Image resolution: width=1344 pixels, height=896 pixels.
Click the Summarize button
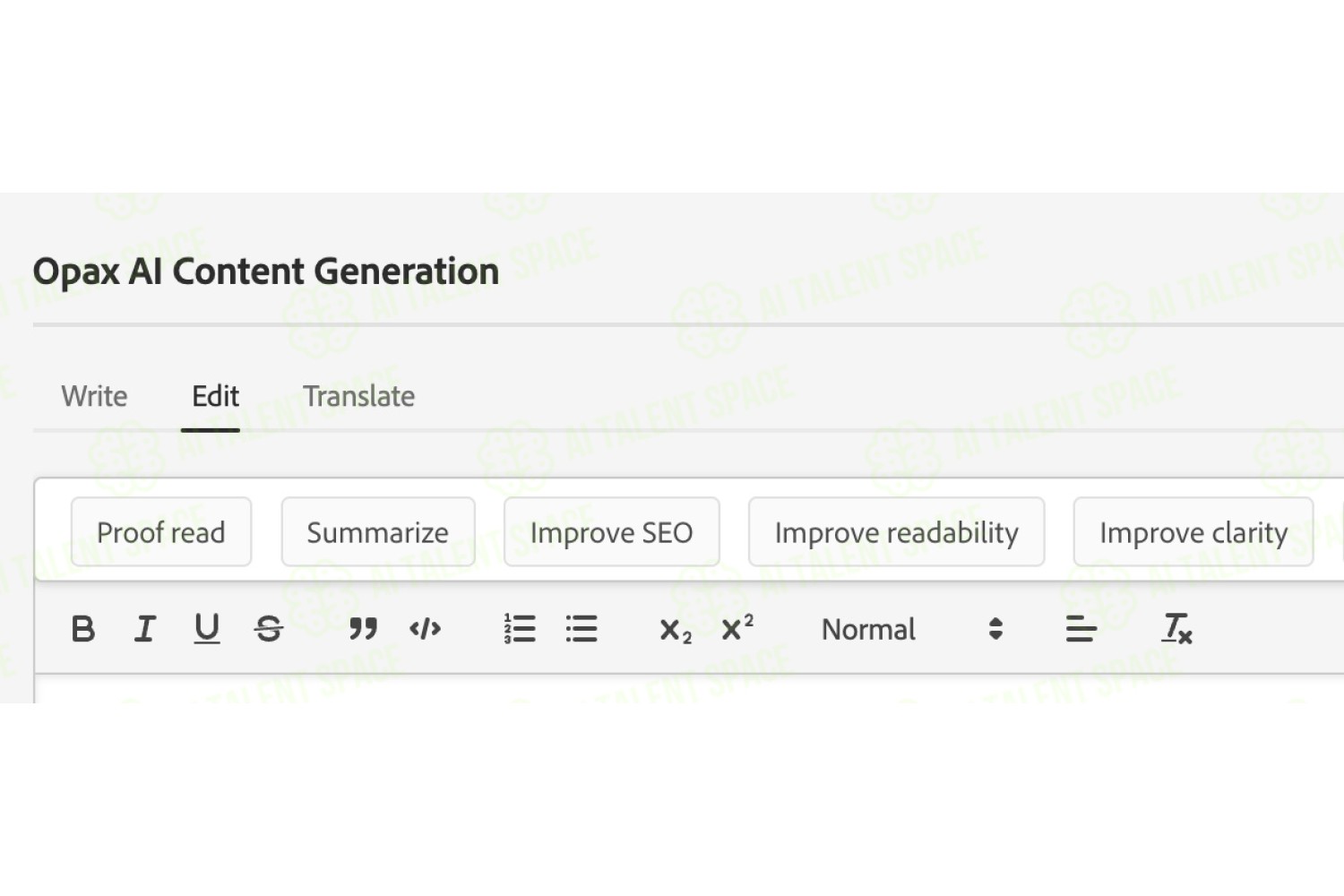(378, 532)
